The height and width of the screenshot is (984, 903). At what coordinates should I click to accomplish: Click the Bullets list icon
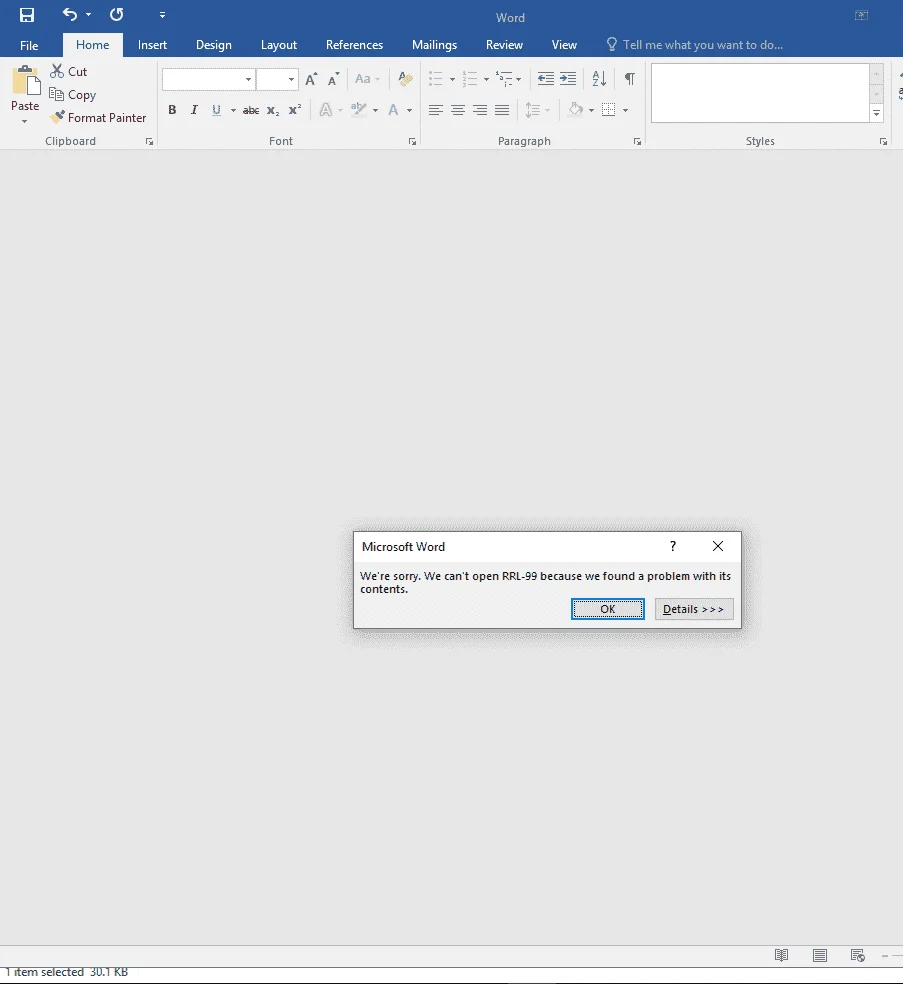coord(436,79)
